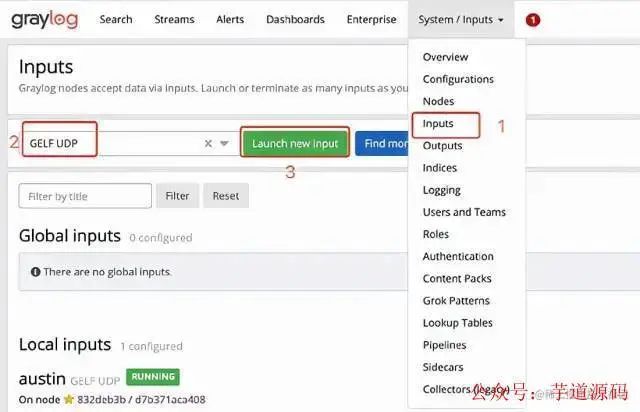Click the info icon in no global inputs notice
The height and width of the screenshot is (412, 640).
click(36, 272)
